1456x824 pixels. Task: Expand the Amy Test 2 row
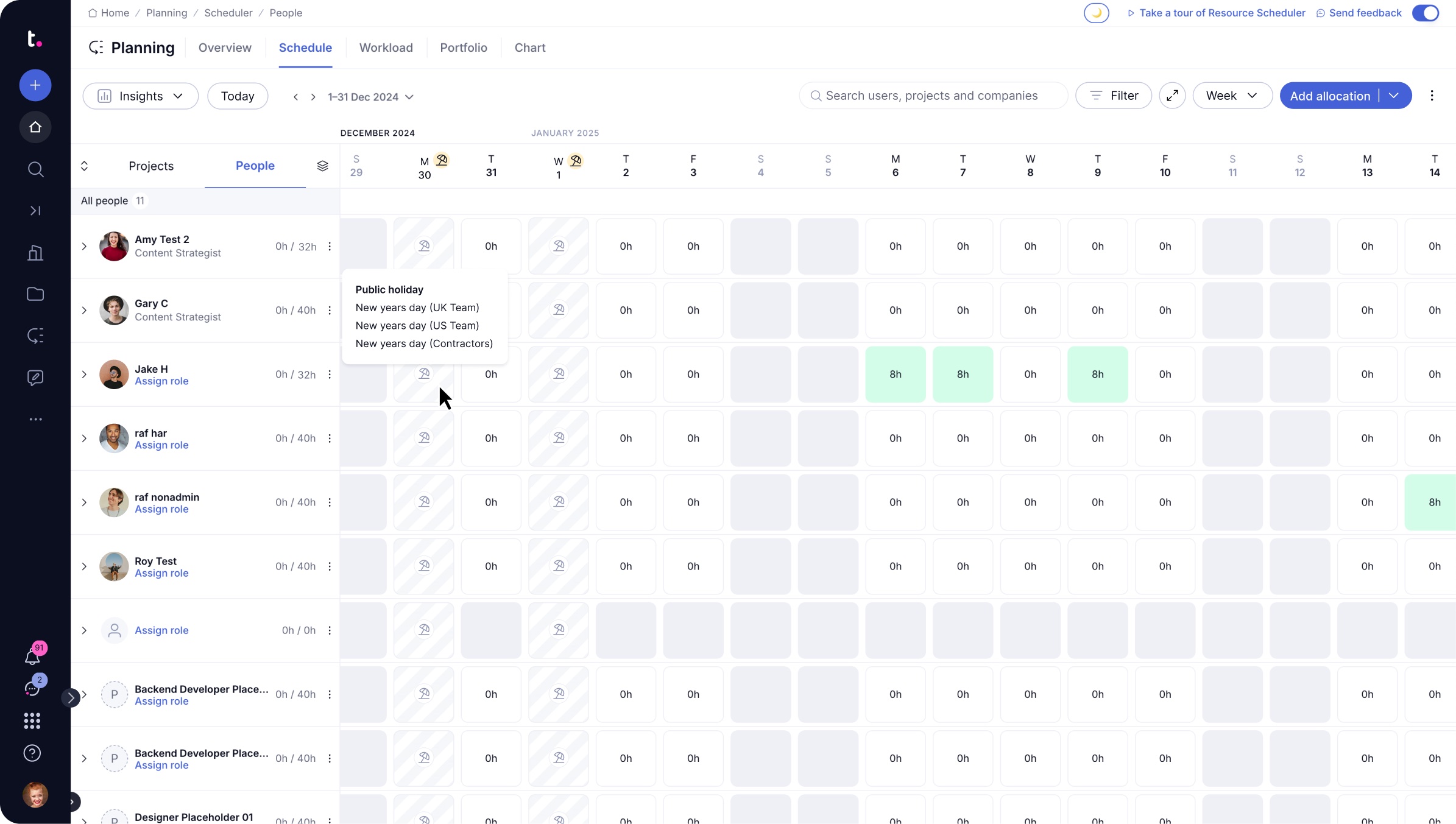[x=84, y=246]
